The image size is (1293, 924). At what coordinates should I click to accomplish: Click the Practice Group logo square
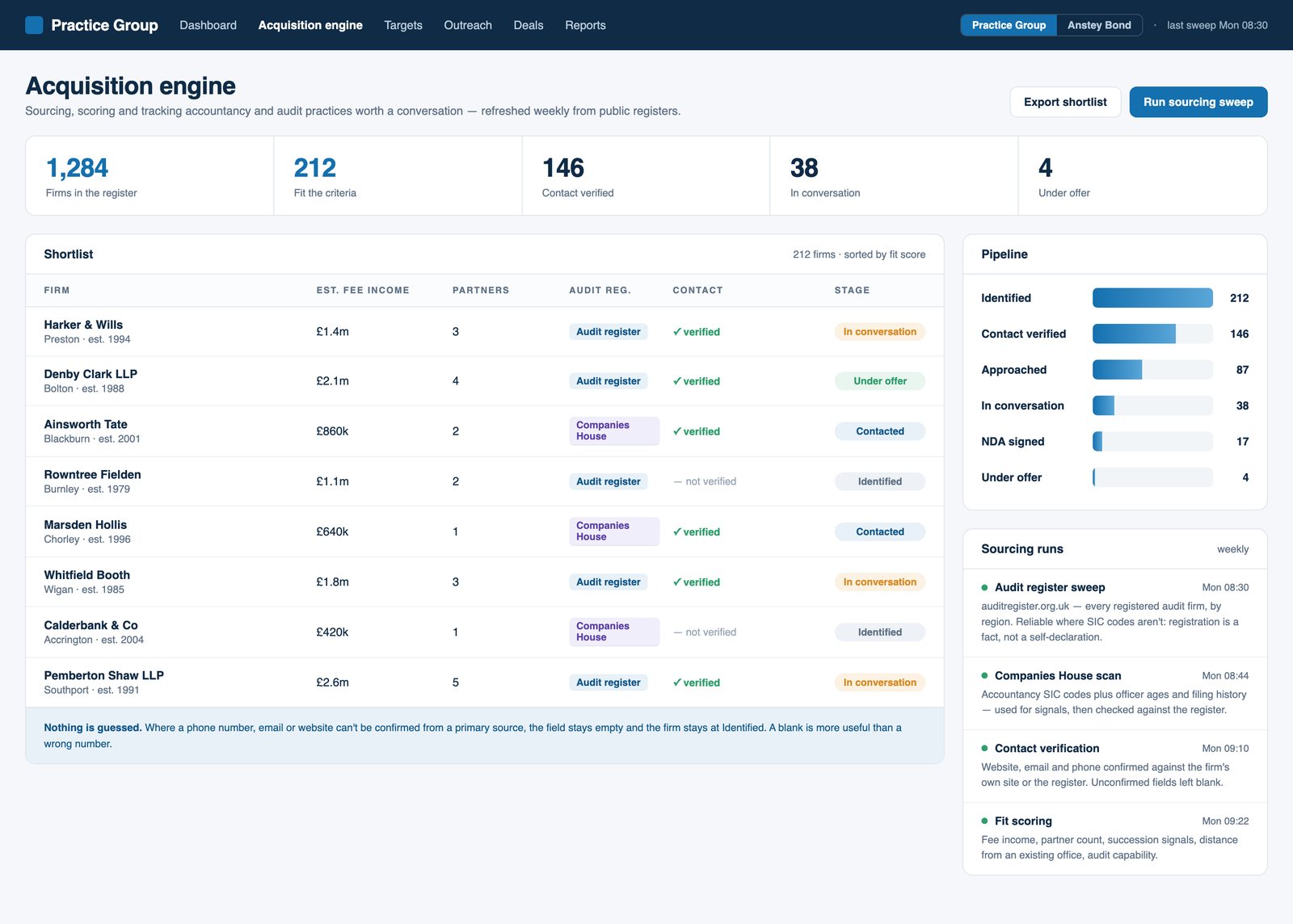pyautogui.click(x=34, y=25)
